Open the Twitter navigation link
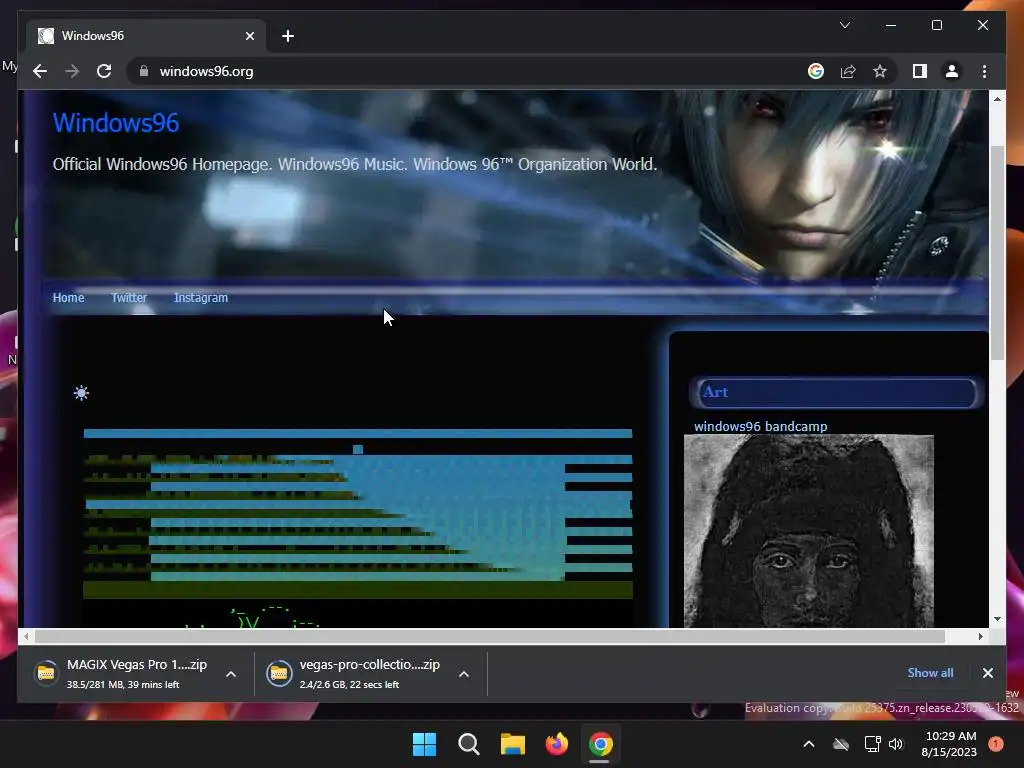The width and height of the screenshot is (1024, 768). [129, 298]
